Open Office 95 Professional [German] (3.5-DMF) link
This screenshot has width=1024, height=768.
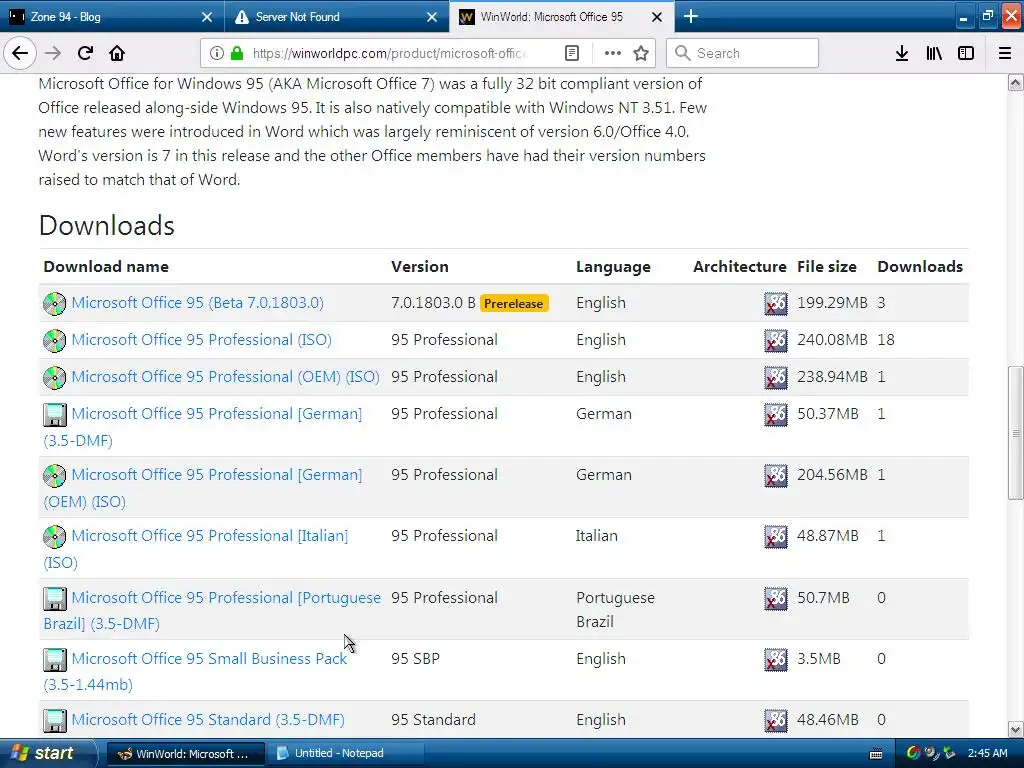[216, 414]
